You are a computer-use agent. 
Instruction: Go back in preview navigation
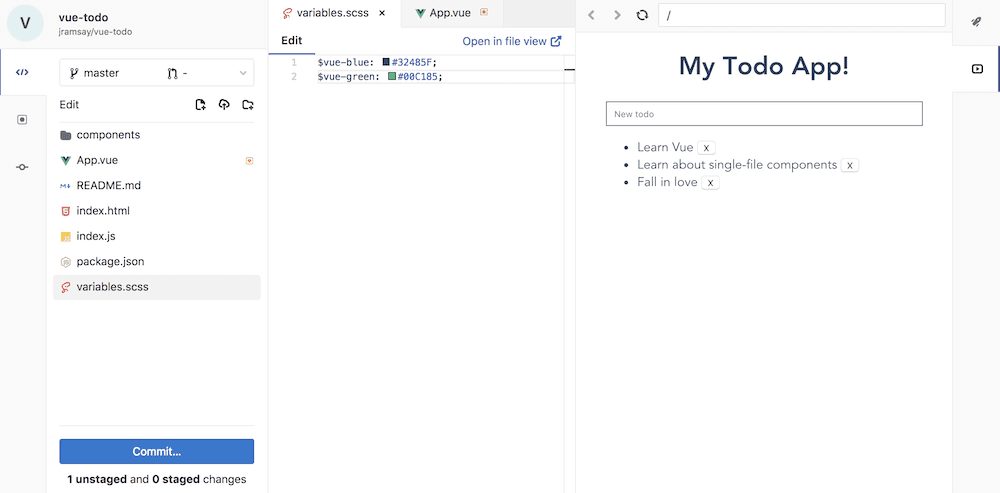(591, 15)
